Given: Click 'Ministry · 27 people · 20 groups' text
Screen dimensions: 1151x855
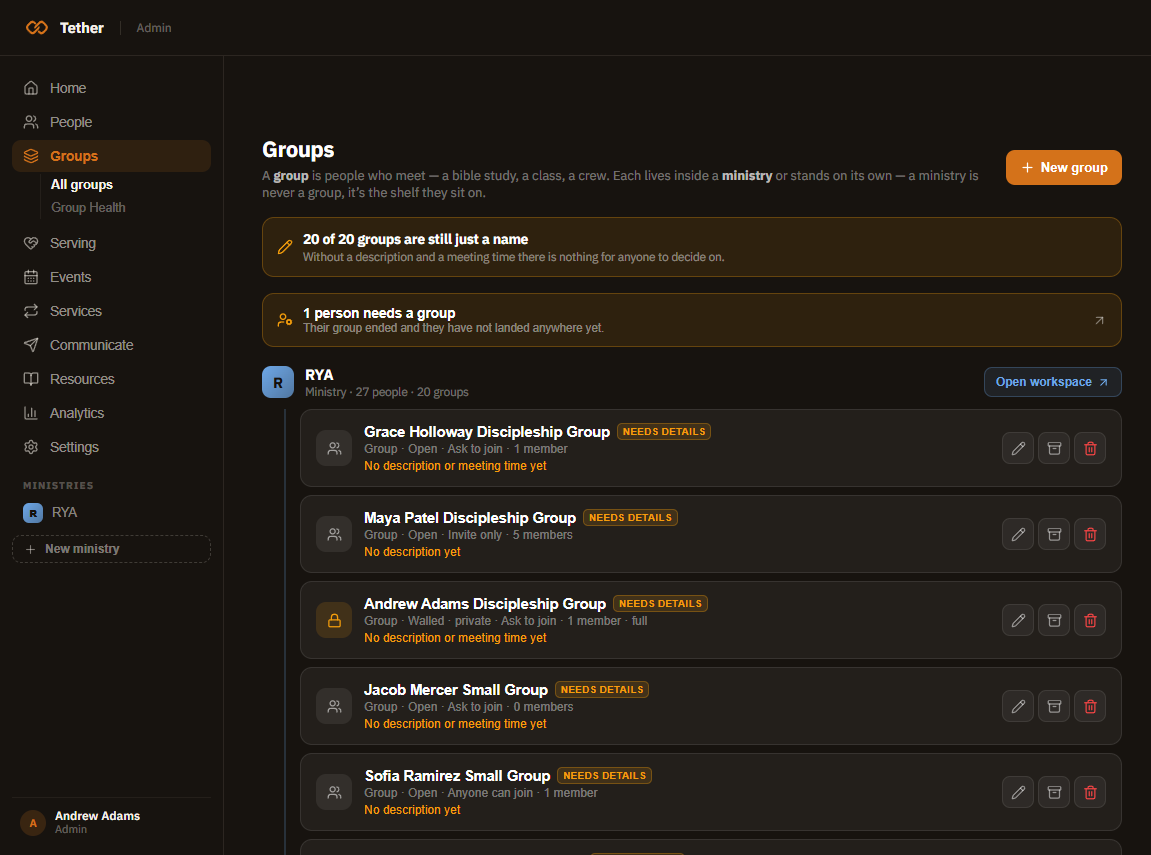Looking at the screenshot, I should coord(386,392).
